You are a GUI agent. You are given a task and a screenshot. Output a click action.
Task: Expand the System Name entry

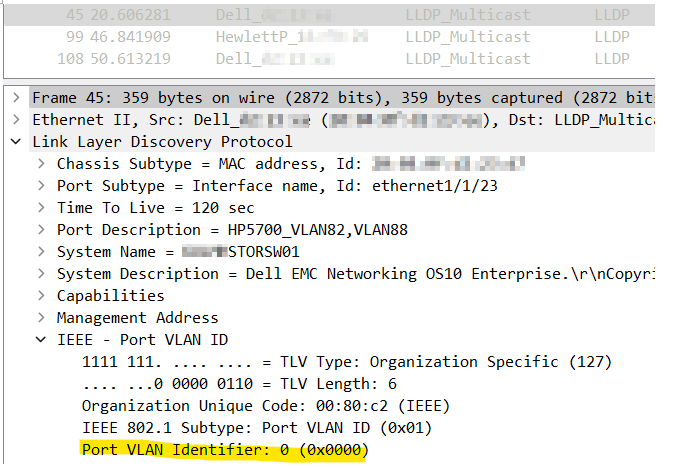[41, 252]
